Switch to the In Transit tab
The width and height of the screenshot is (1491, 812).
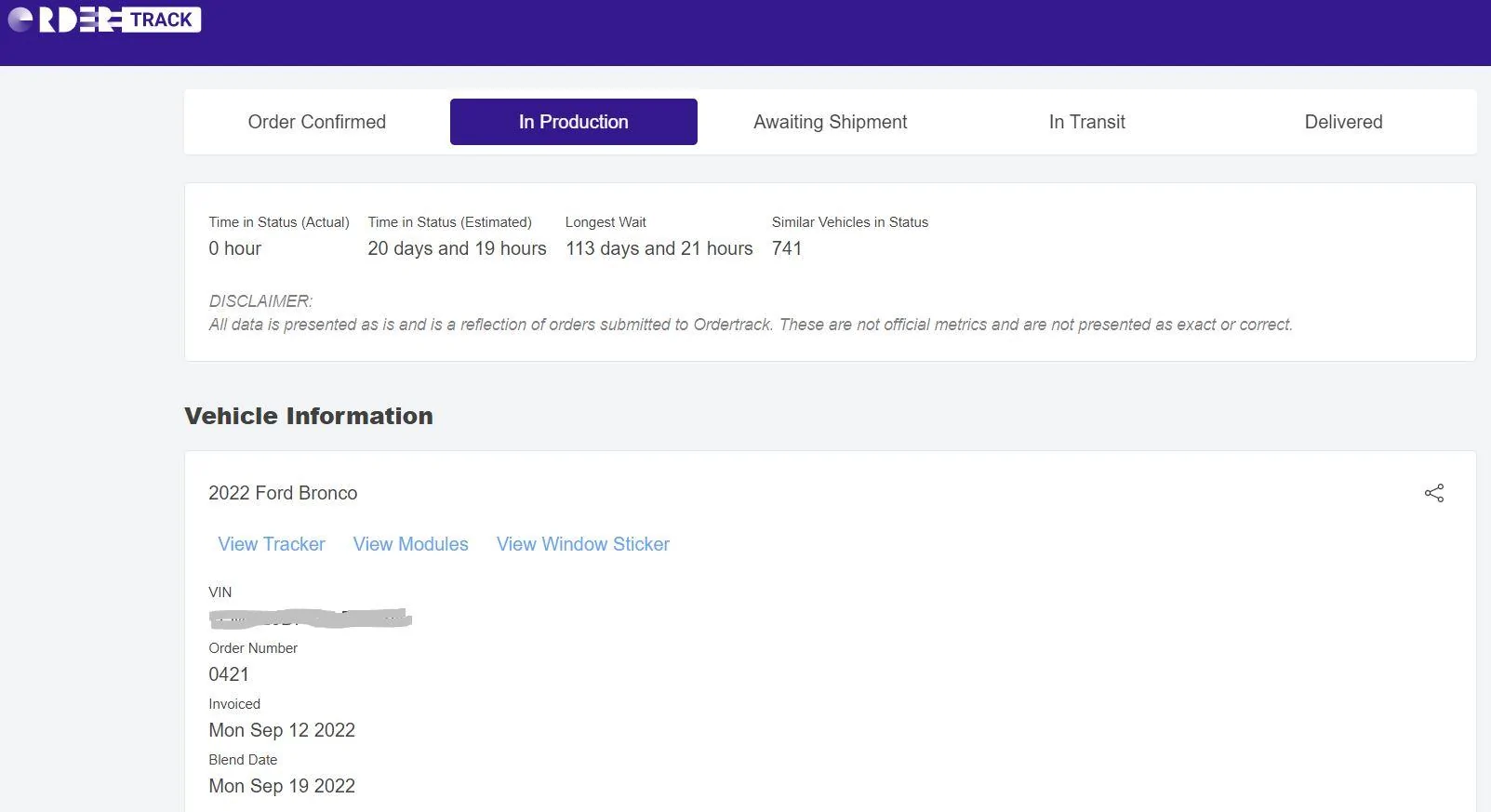(x=1087, y=122)
